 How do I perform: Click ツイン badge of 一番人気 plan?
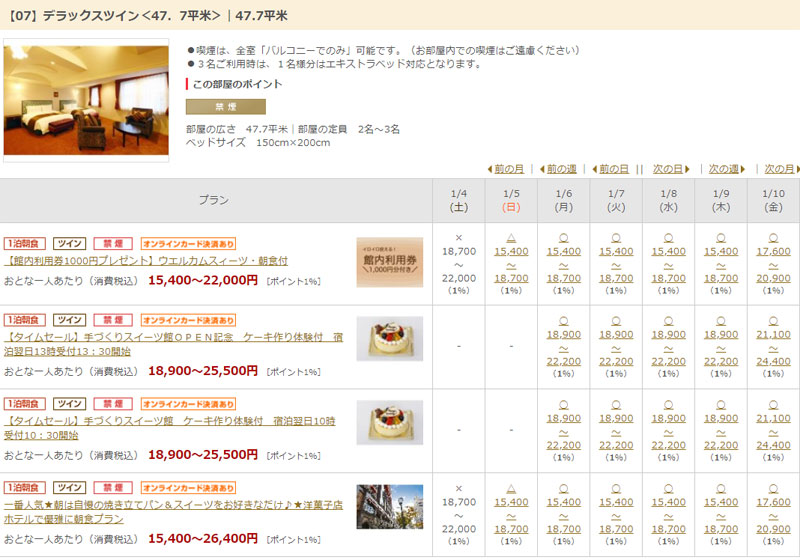pos(69,488)
